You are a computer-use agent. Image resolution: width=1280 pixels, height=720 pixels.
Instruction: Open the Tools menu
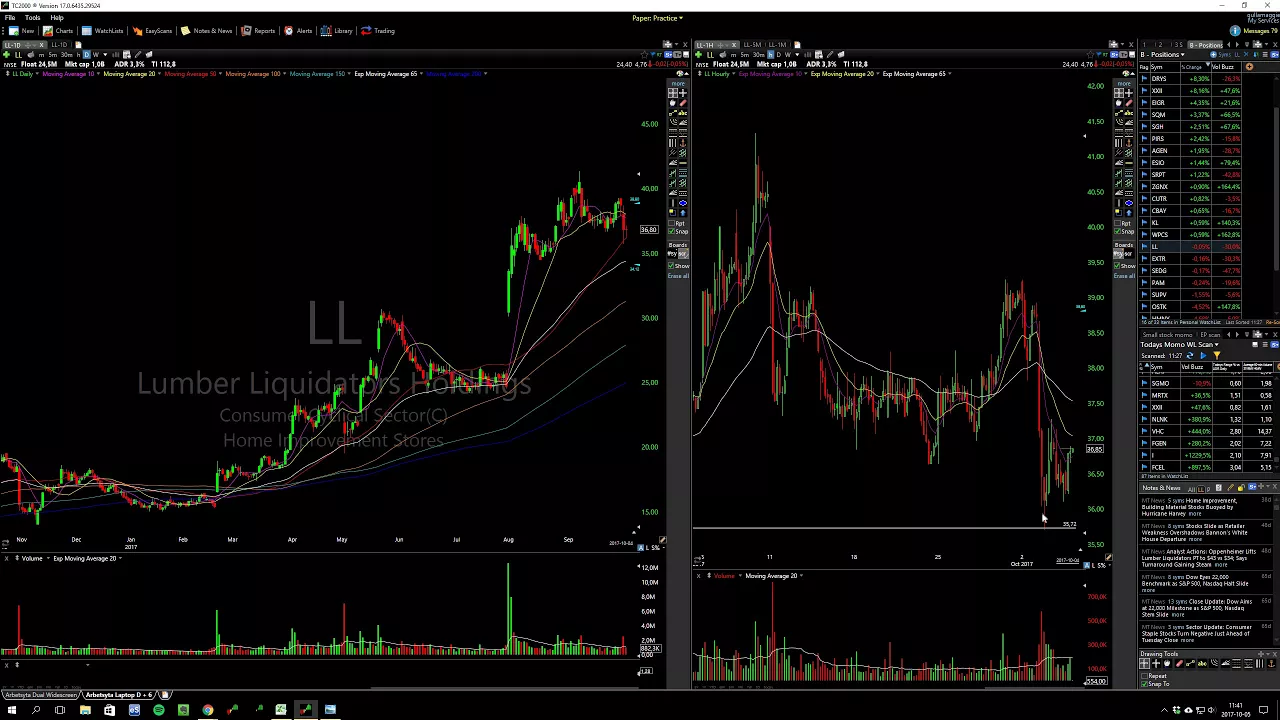[x=33, y=18]
